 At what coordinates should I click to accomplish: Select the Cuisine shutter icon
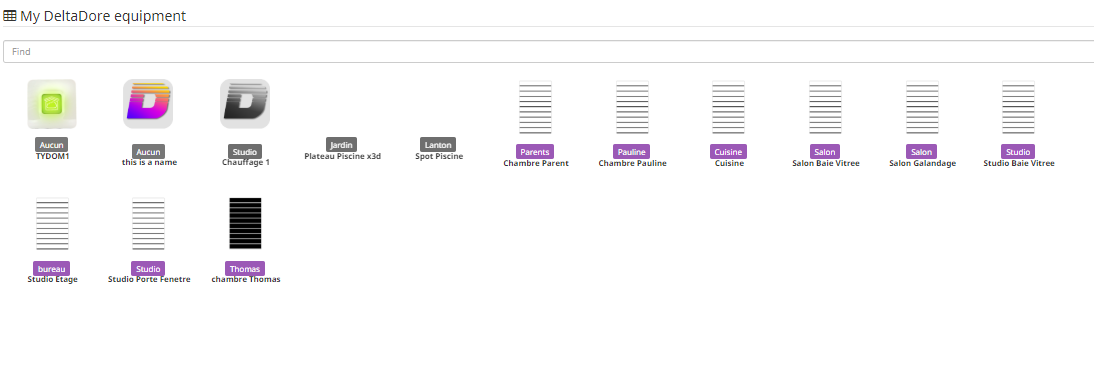pyautogui.click(x=728, y=108)
